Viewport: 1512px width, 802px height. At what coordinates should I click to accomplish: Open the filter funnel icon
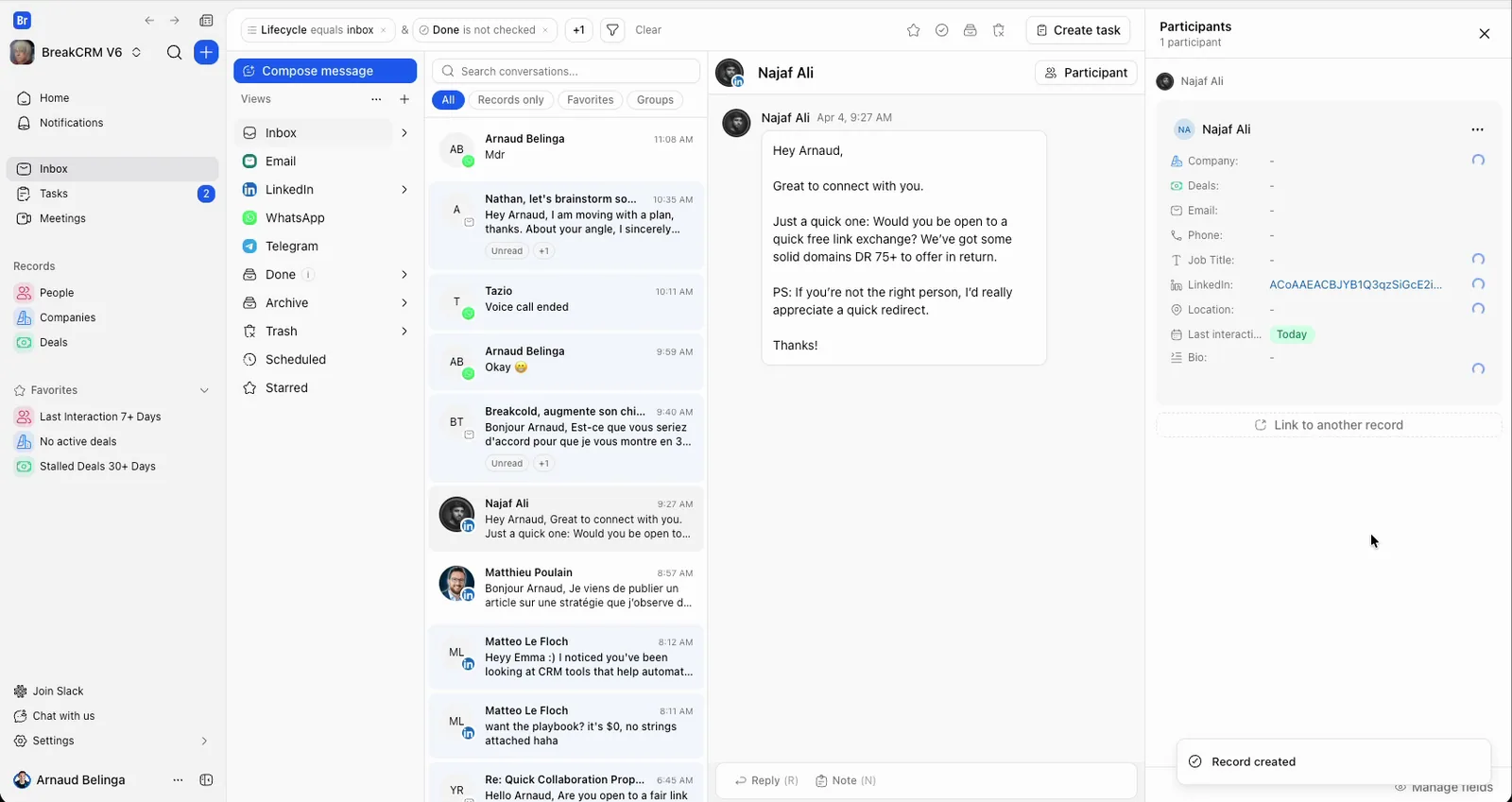point(612,30)
